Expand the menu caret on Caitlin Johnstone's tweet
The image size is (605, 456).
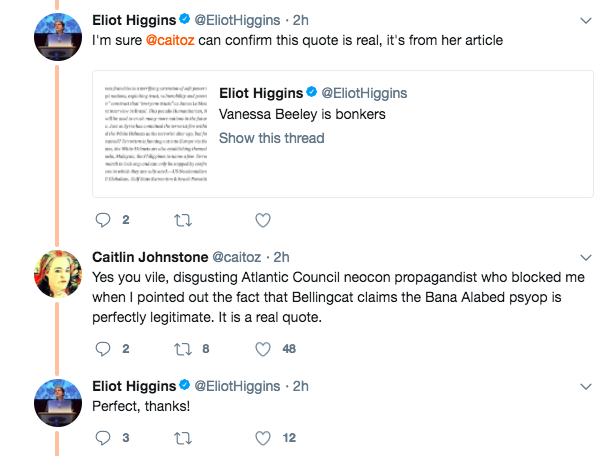click(x=585, y=257)
